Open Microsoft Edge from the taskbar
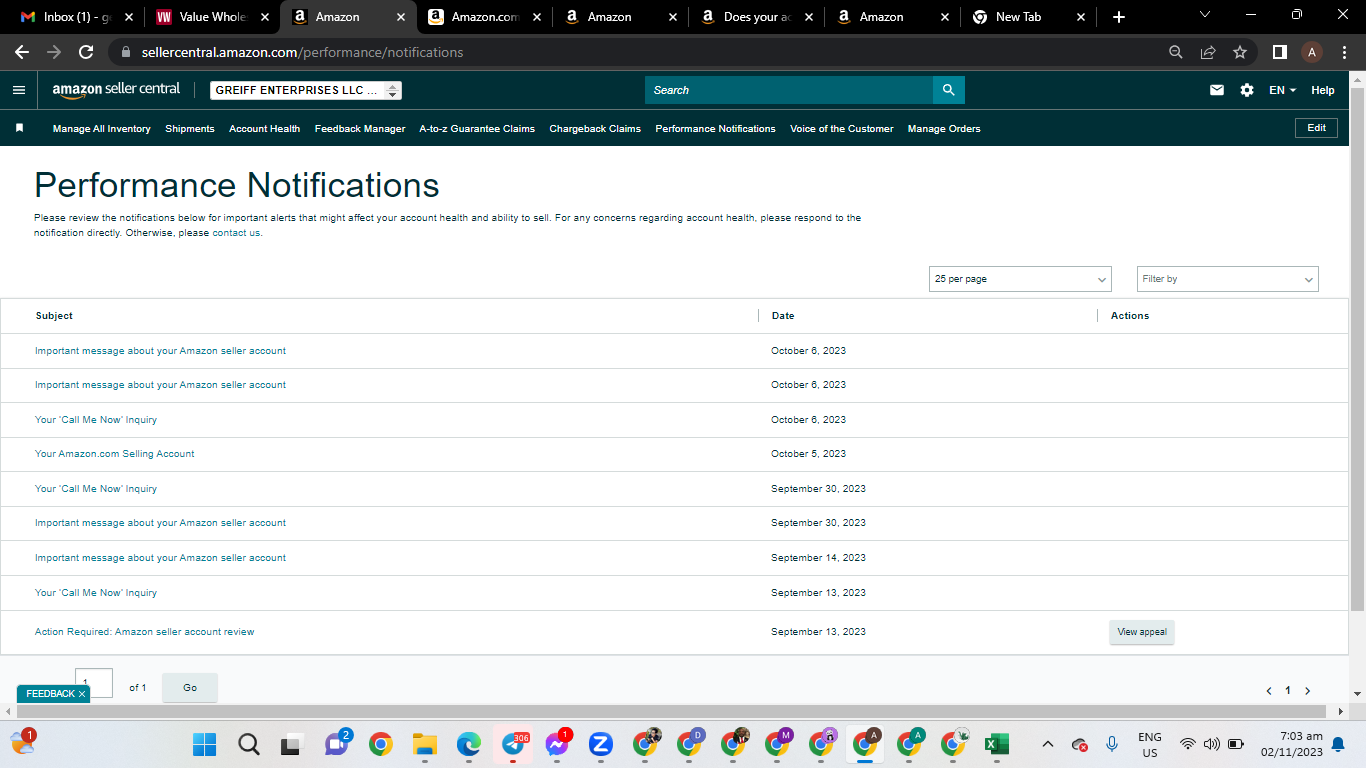The image size is (1366, 768). coord(469,744)
